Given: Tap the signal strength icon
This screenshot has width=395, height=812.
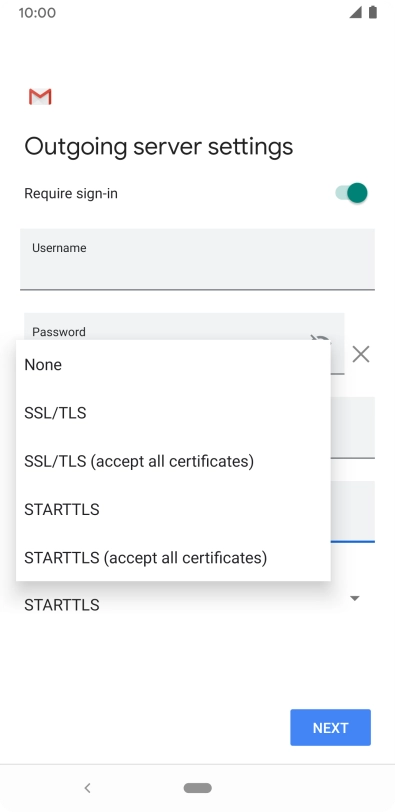Looking at the screenshot, I should (355, 12).
